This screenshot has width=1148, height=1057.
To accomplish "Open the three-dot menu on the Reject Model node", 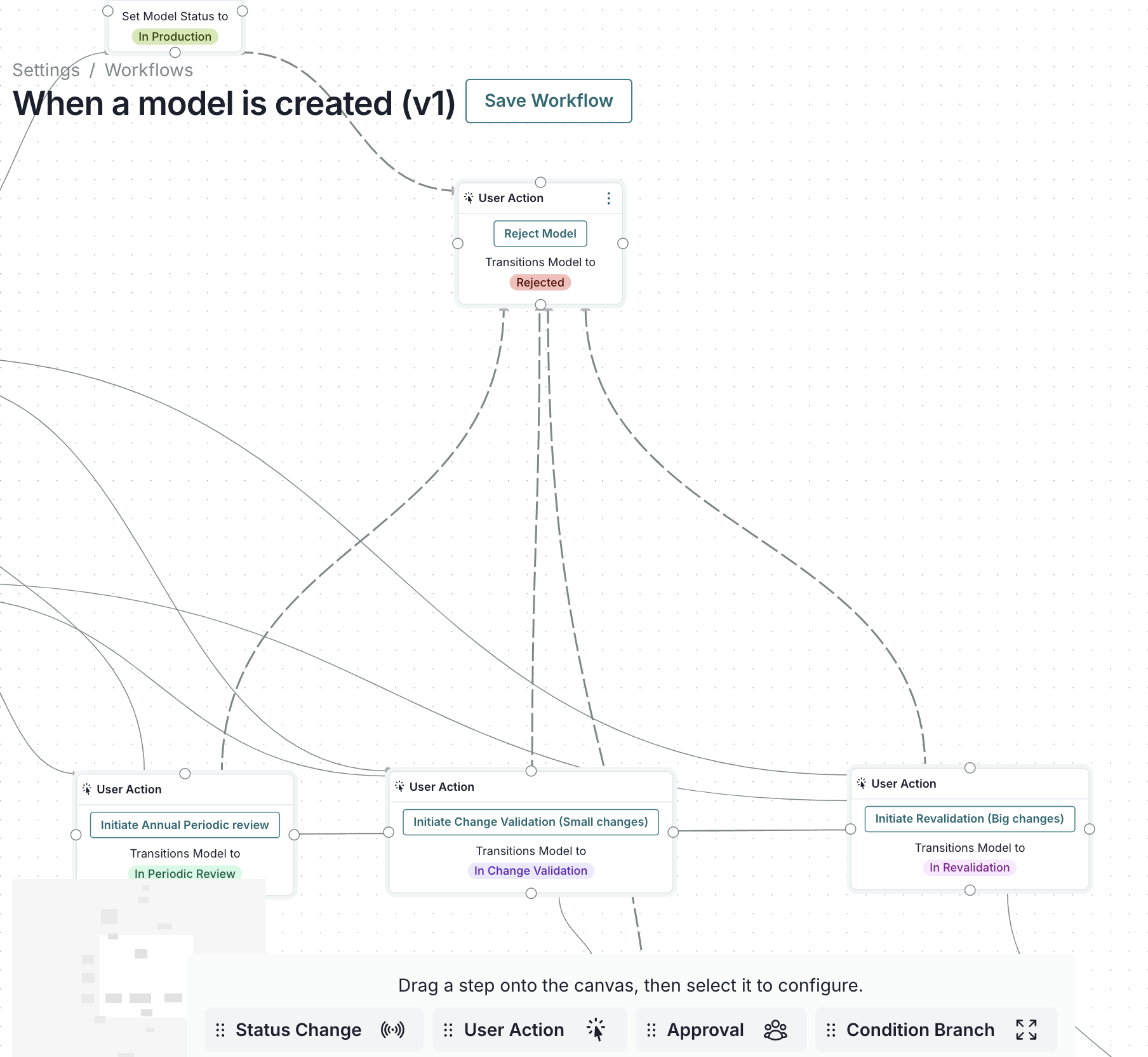I will (x=609, y=198).
